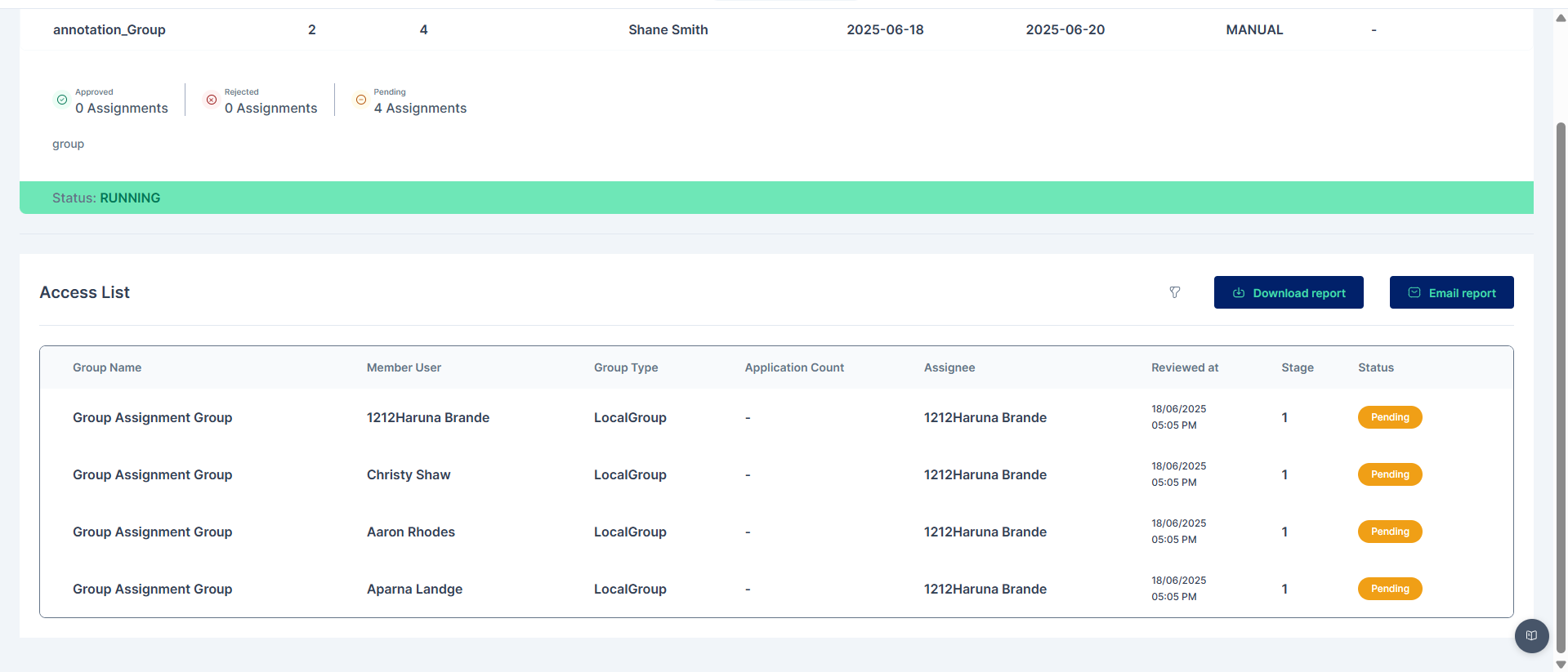Image resolution: width=1568 pixels, height=672 pixels.
Task: Click the Rejected red cross icon
Action: [212, 100]
